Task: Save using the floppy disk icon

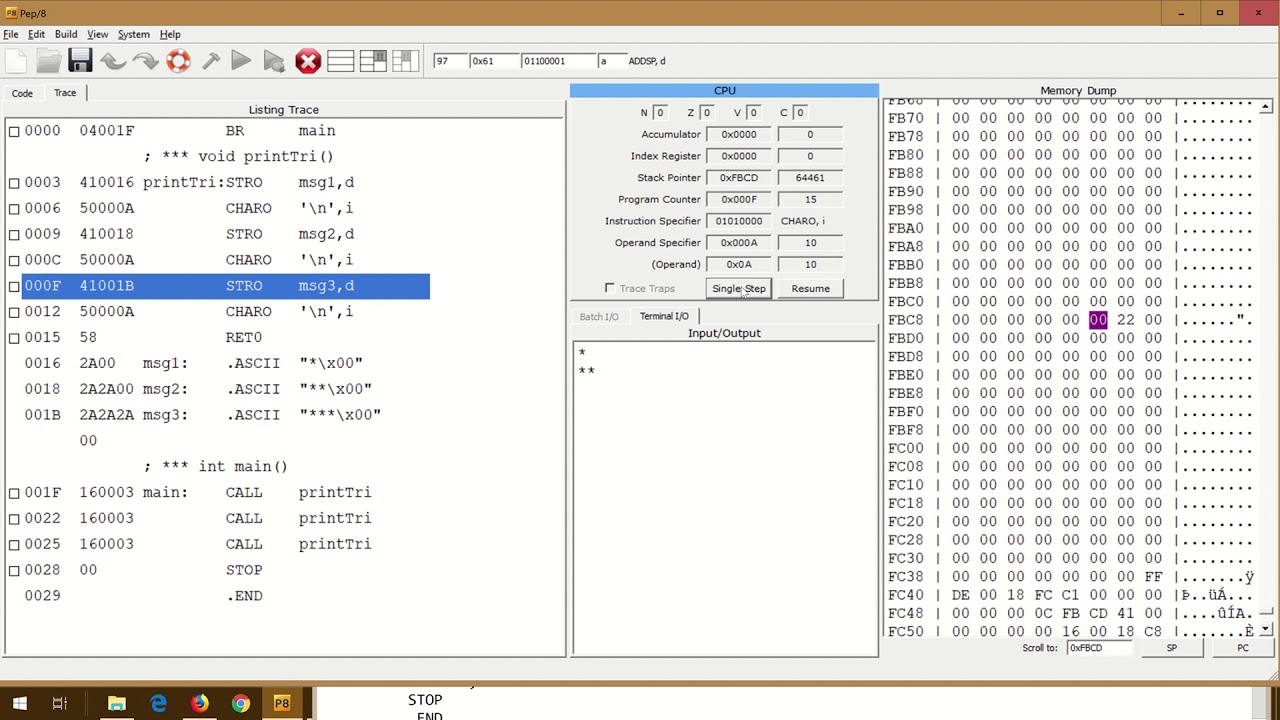Action: (80, 61)
